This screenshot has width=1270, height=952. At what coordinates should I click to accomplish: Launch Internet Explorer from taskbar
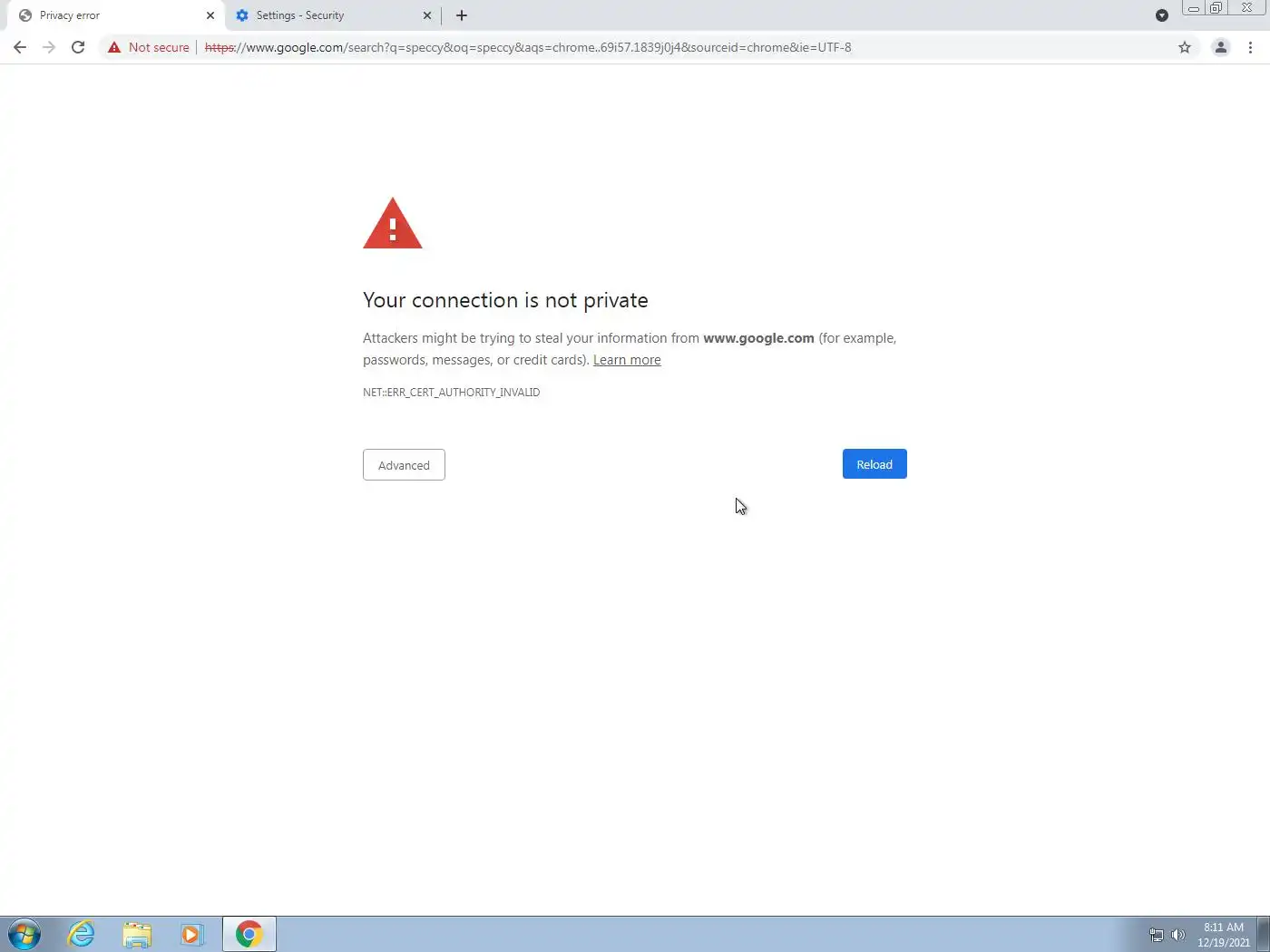pyautogui.click(x=82, y=934)
